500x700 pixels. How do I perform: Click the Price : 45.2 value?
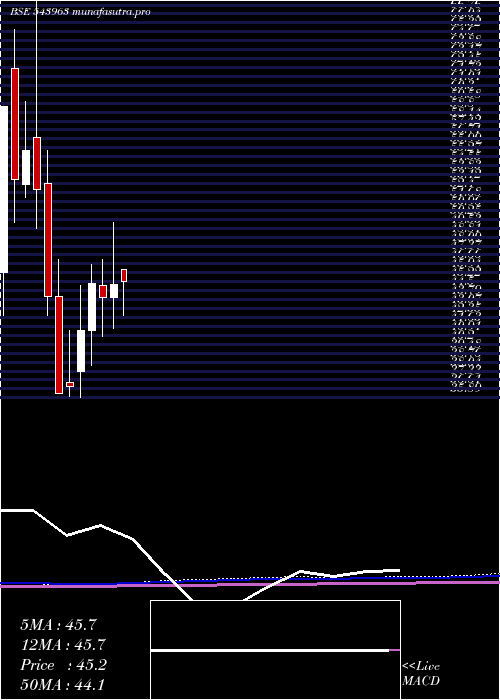click(63, 665)
